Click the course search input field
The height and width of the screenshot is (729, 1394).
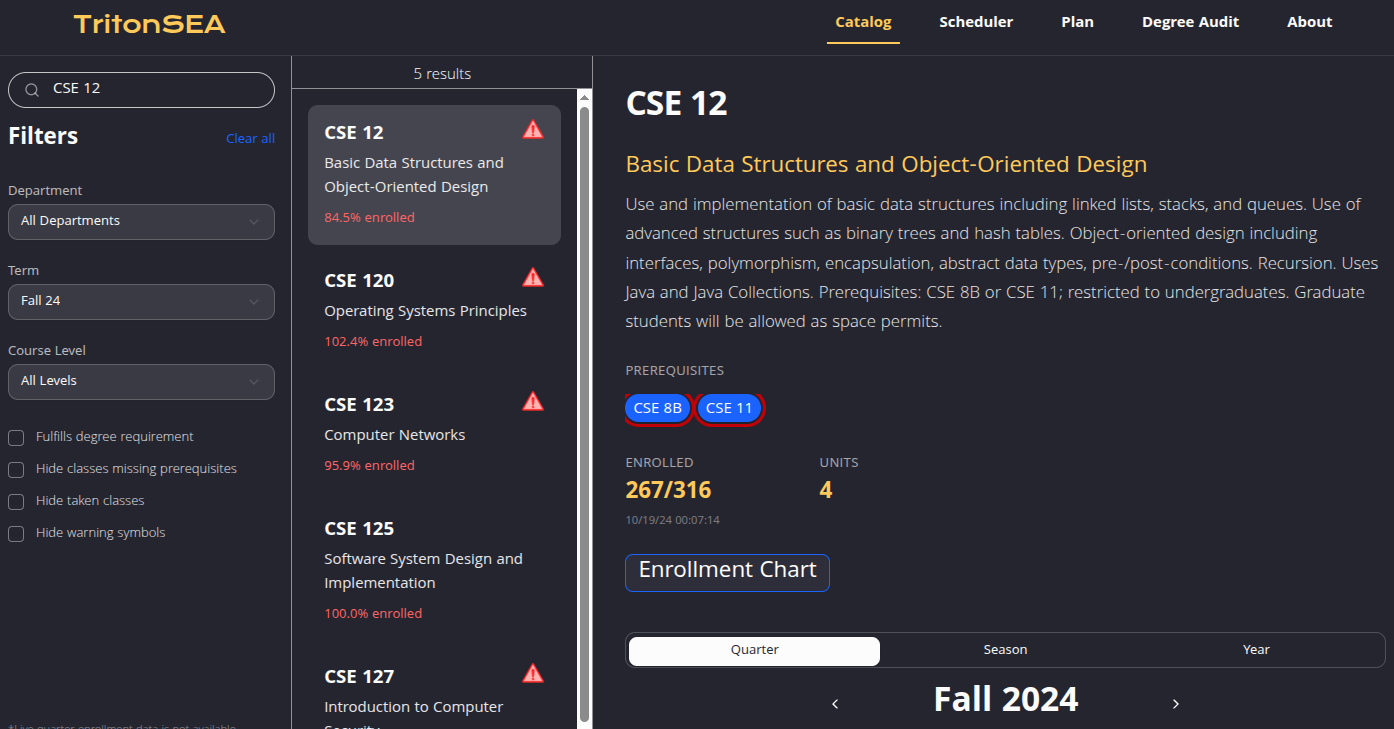point(155,89)
